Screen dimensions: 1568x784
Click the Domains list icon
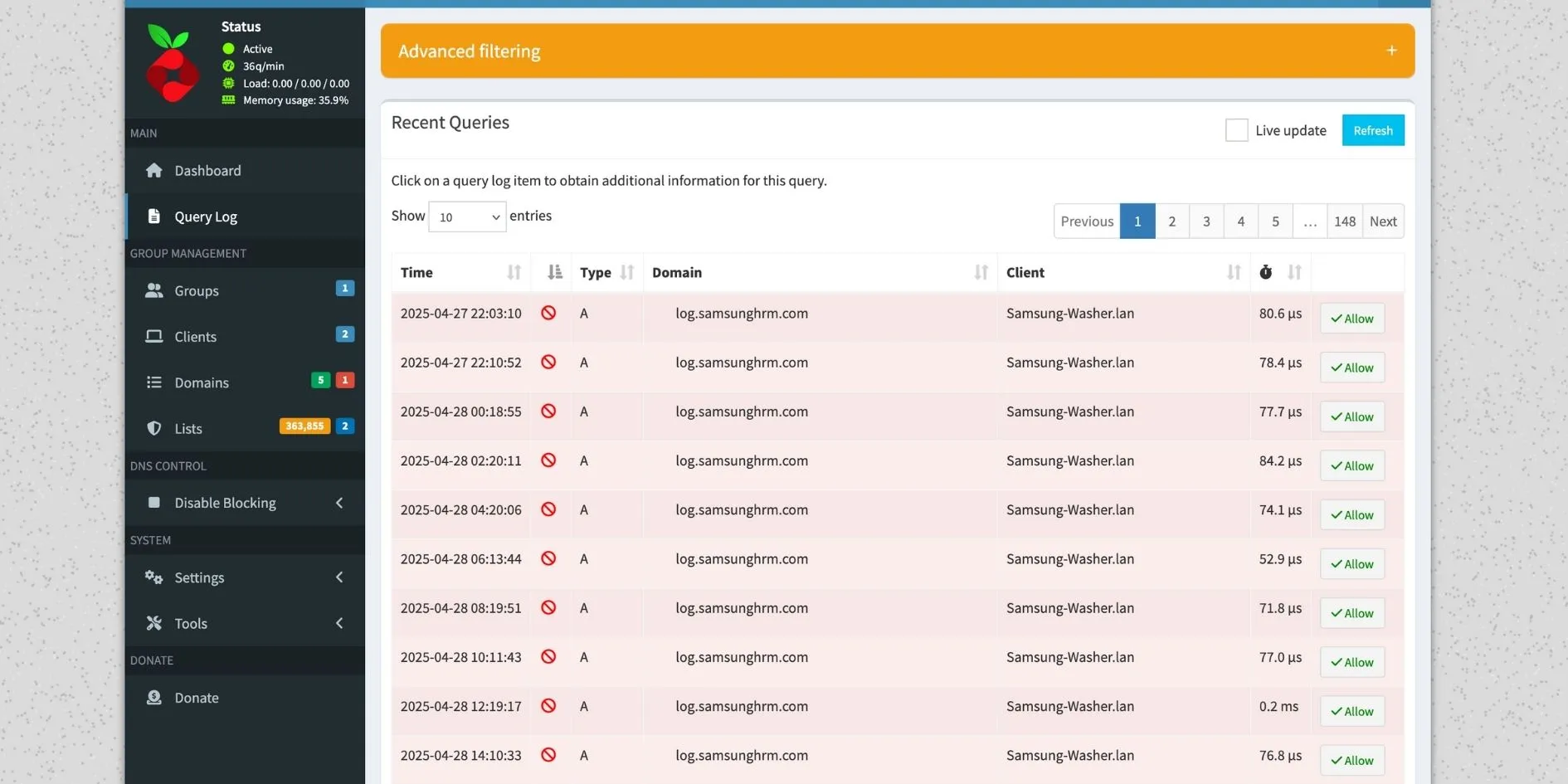click(x=153, y=382)
